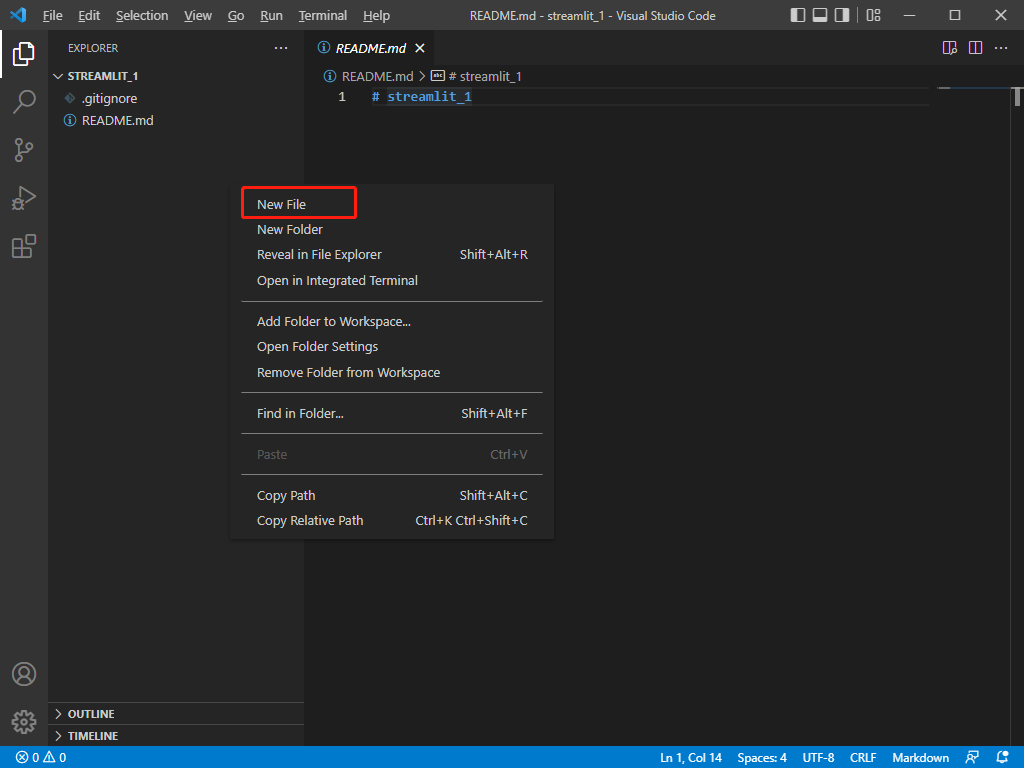1024x768 pixels.
Task: Click the README.md info icon in breadcrumb
Action: pos(330,76)
